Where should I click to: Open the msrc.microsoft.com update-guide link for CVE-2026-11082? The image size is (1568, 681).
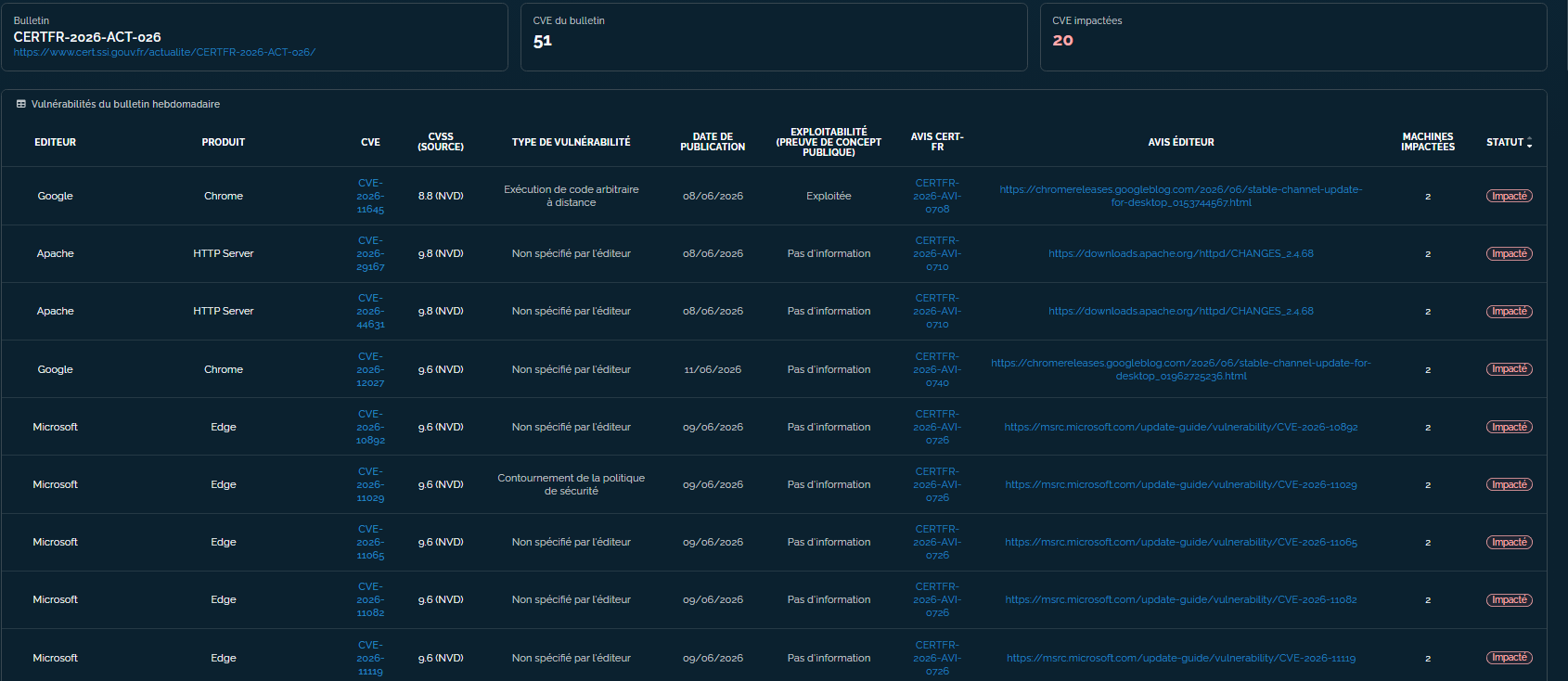[x=1181, y=599]
